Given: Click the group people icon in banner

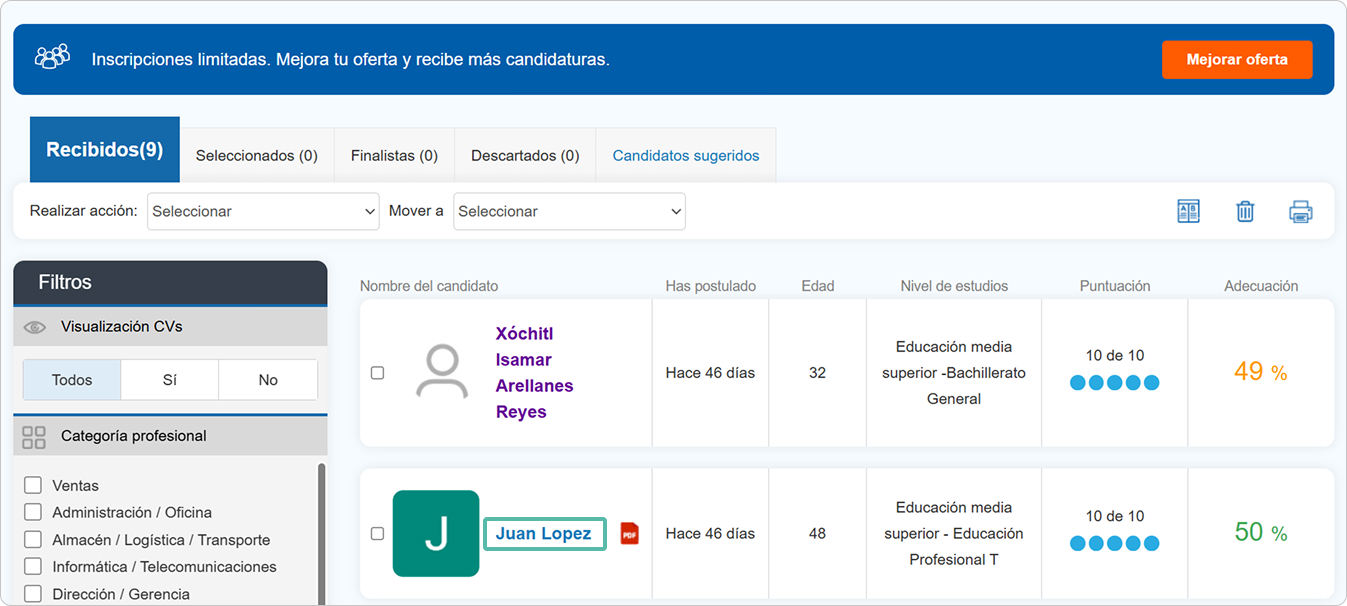Looking at the screenshot, I should pyautogui.click(x=52, y=58).
